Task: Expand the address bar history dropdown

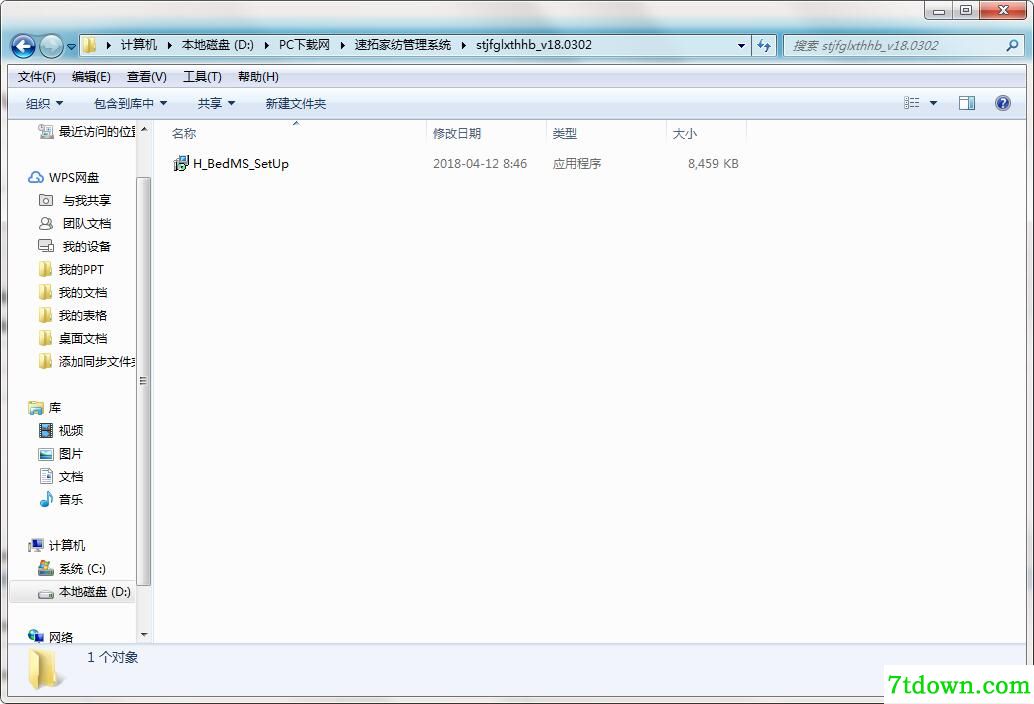Action: click(x=741, y=45)
